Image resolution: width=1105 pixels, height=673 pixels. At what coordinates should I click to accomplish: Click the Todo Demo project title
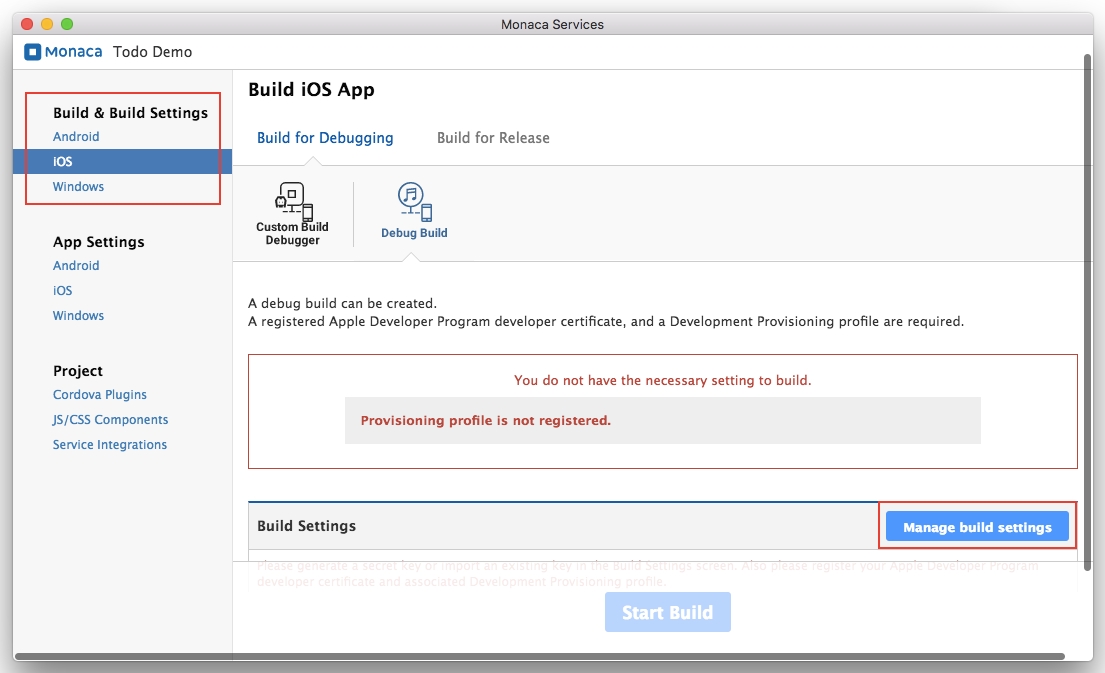click(x=152, y=52)
